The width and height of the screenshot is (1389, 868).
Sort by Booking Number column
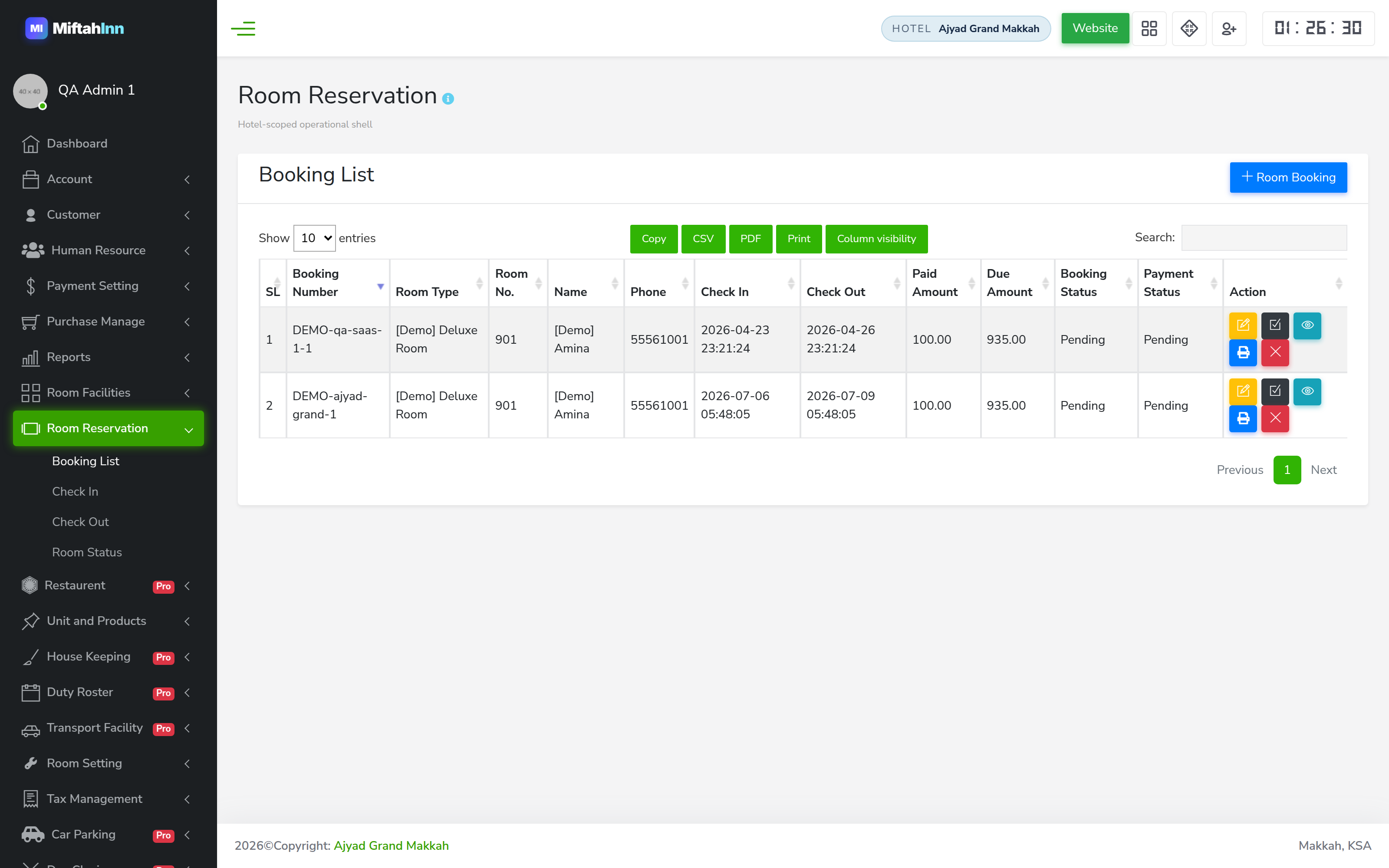pyautogui.click(x=338, y=283)
